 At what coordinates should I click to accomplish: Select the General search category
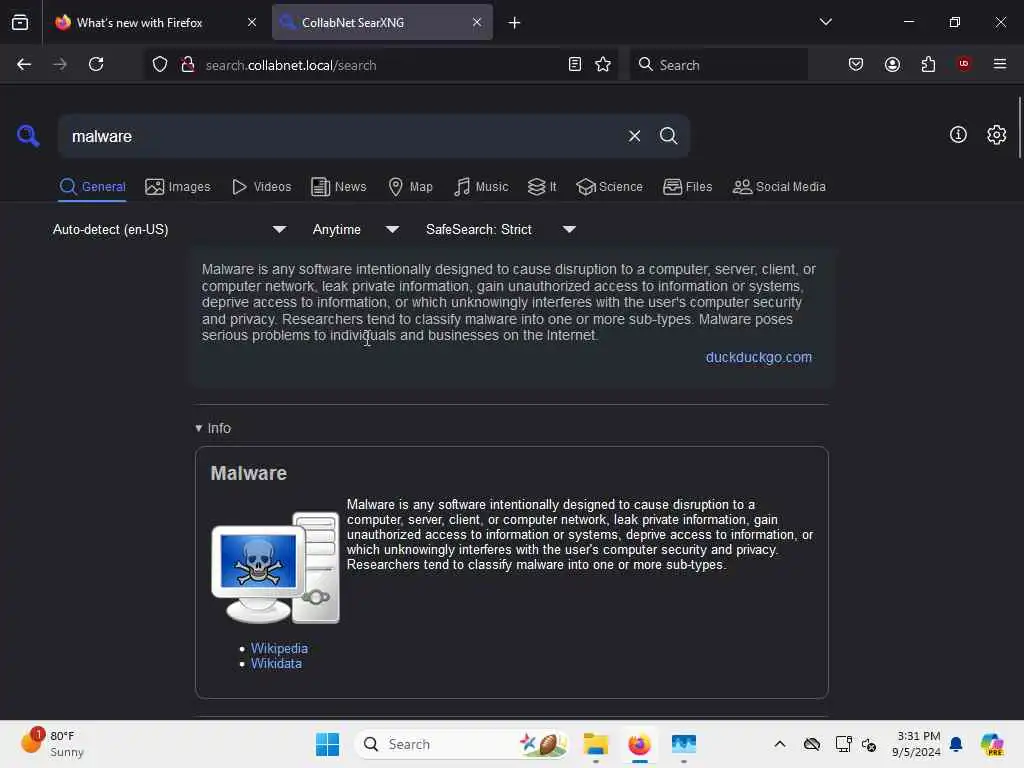(92, 187)
